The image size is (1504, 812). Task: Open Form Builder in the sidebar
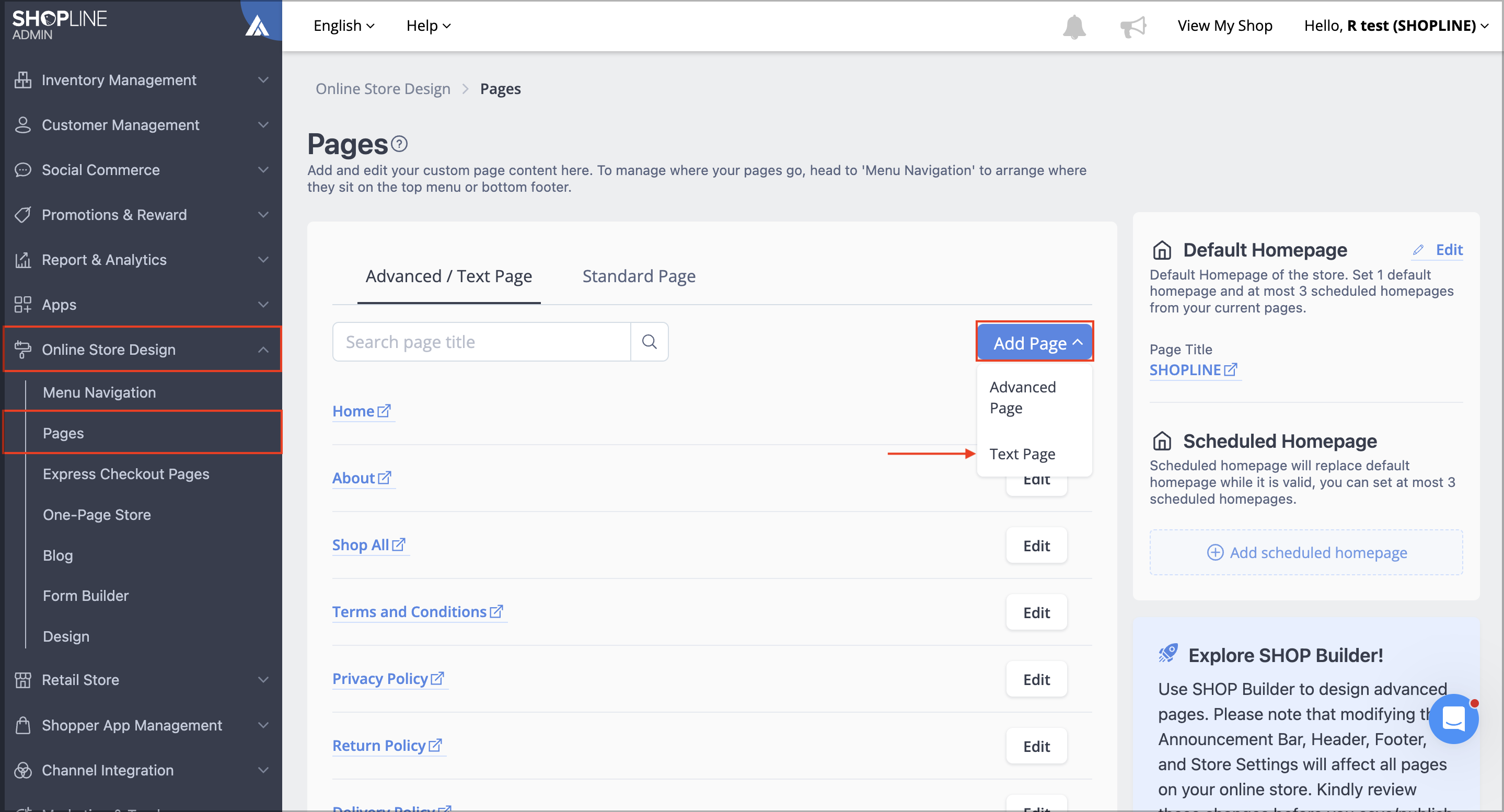pos(85,596)
